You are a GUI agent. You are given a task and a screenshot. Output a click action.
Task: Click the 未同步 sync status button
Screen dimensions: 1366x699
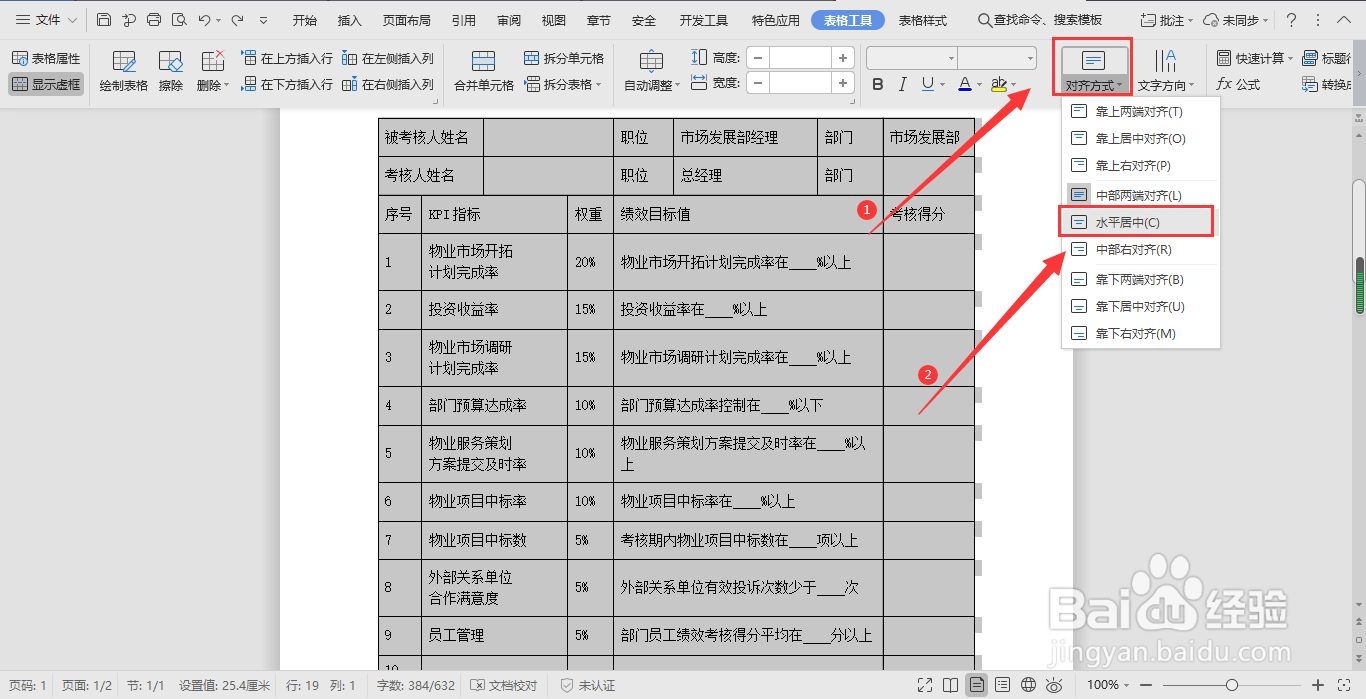tap(1236, 20)
